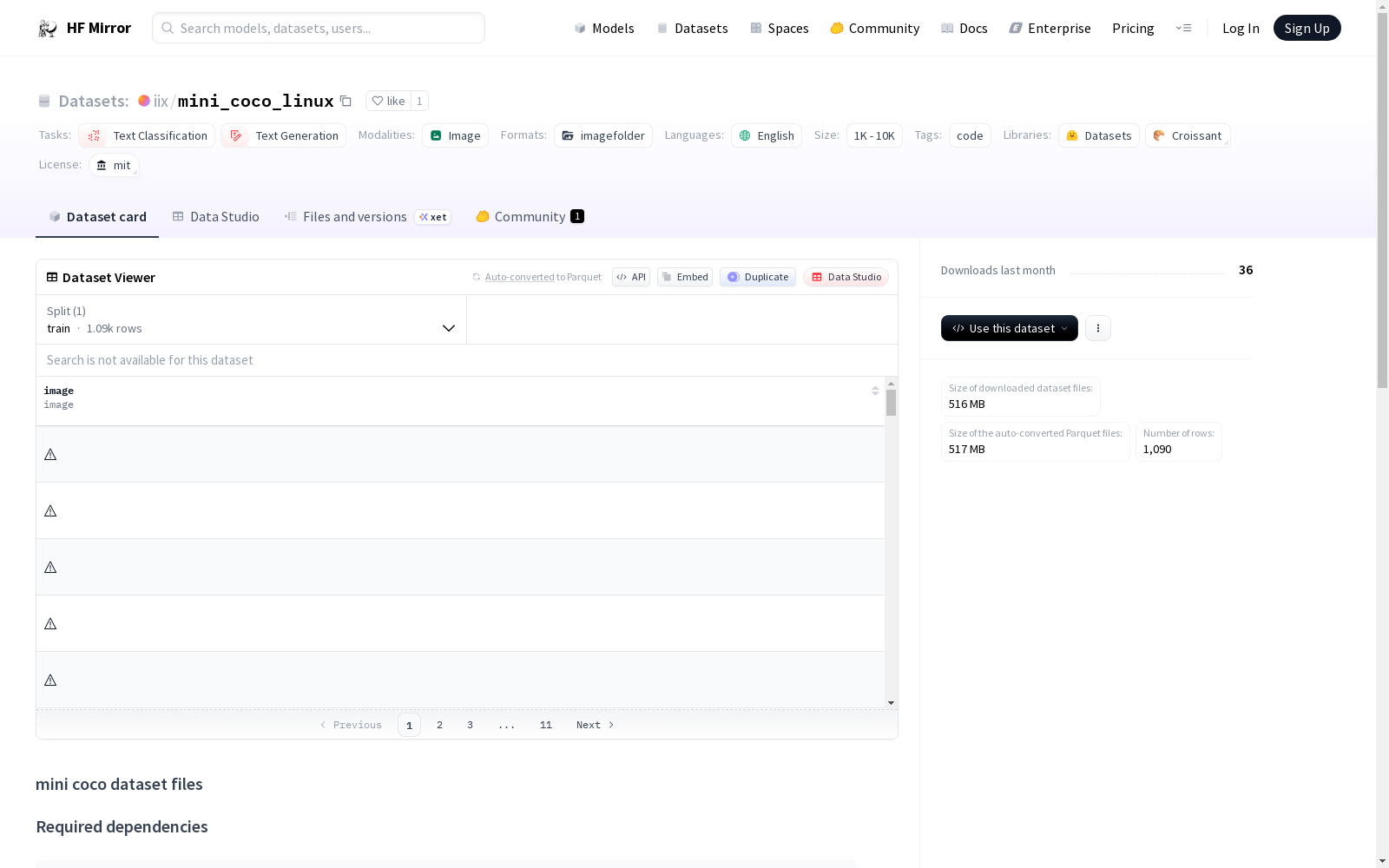Click the Duplicate dataset button

click(x=758, y=277)
